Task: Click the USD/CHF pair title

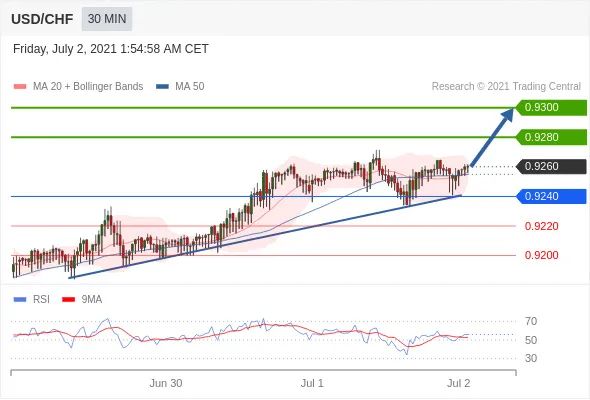Action: click(42, 19)
